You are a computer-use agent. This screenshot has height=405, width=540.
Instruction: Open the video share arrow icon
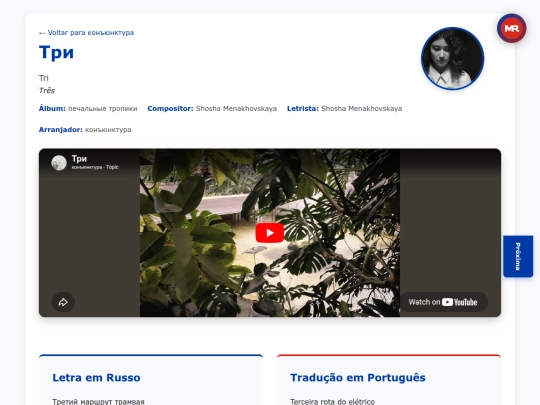[x=63, y=302]
